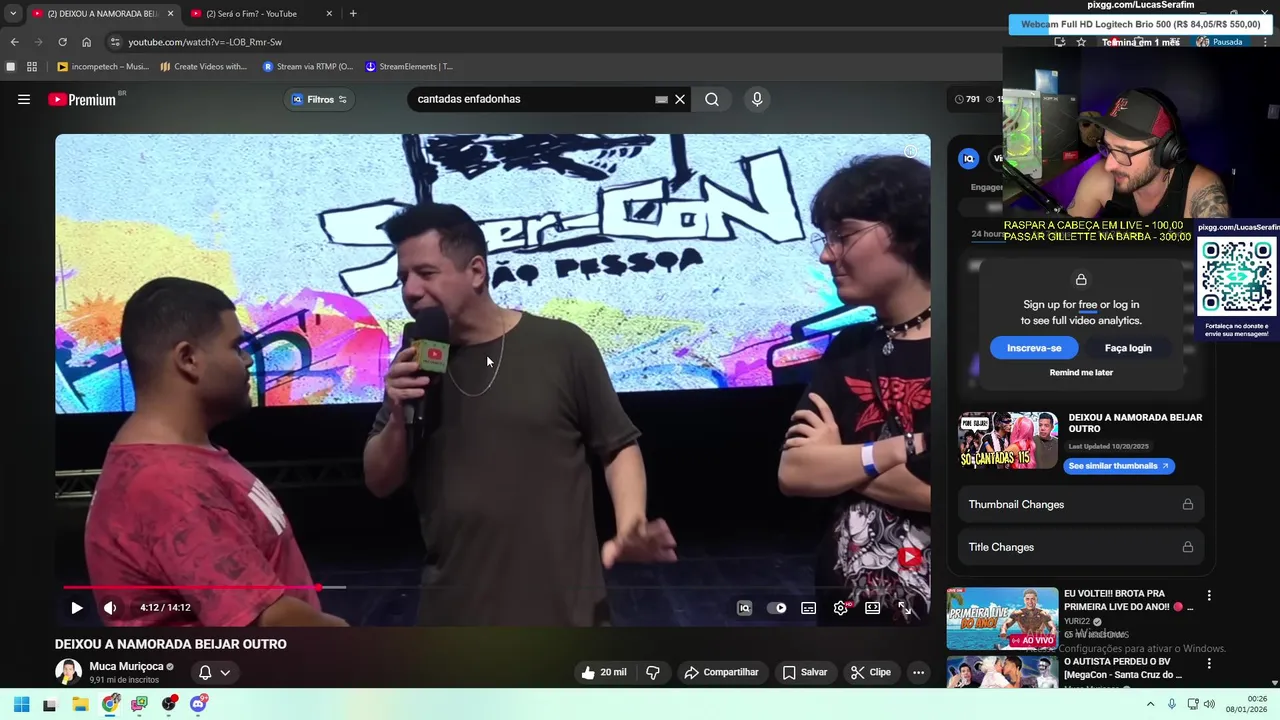Open See similar thumbnails link
This screenshot has width=1280, height=720.
(x=1118, y=466)
